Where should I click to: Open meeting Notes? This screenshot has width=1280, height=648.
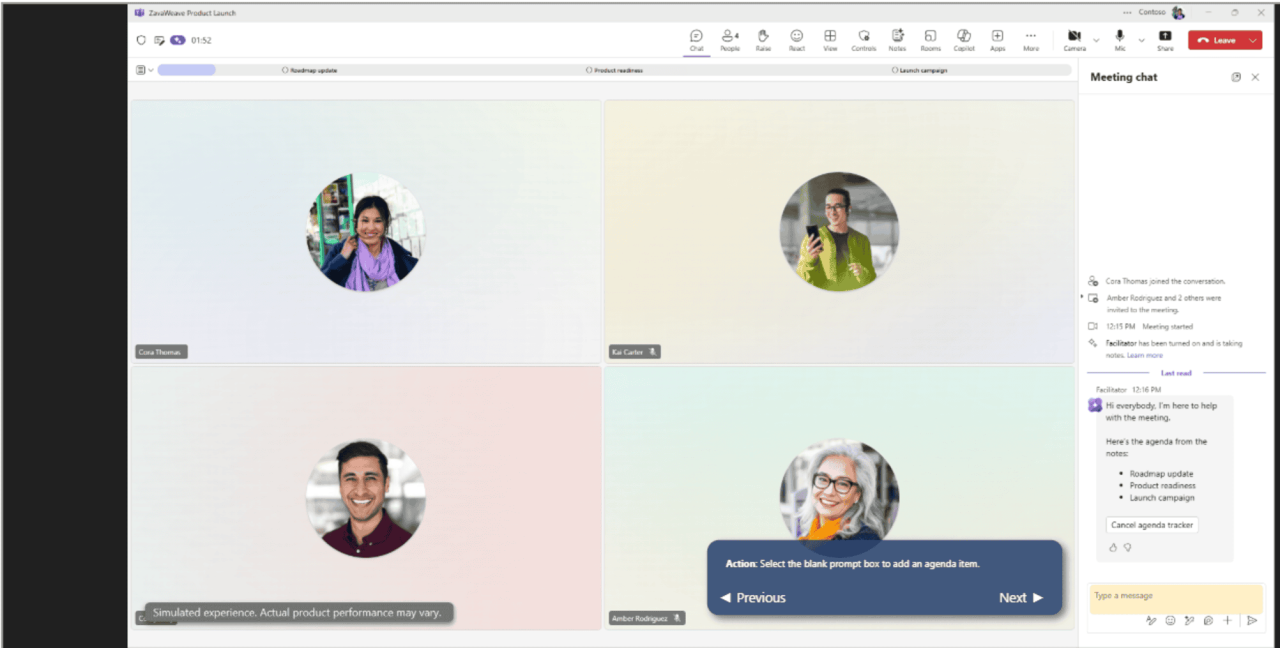(x=897, y=40)
